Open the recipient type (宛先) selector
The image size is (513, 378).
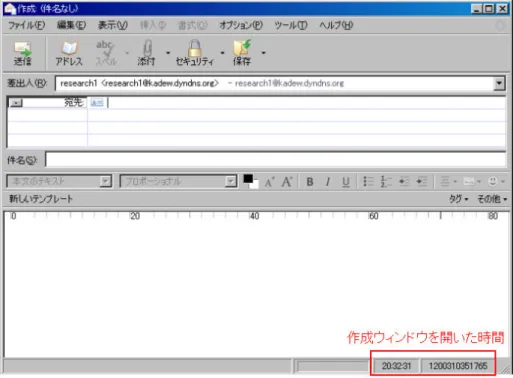pyautogui.click(x=16, y=103)
